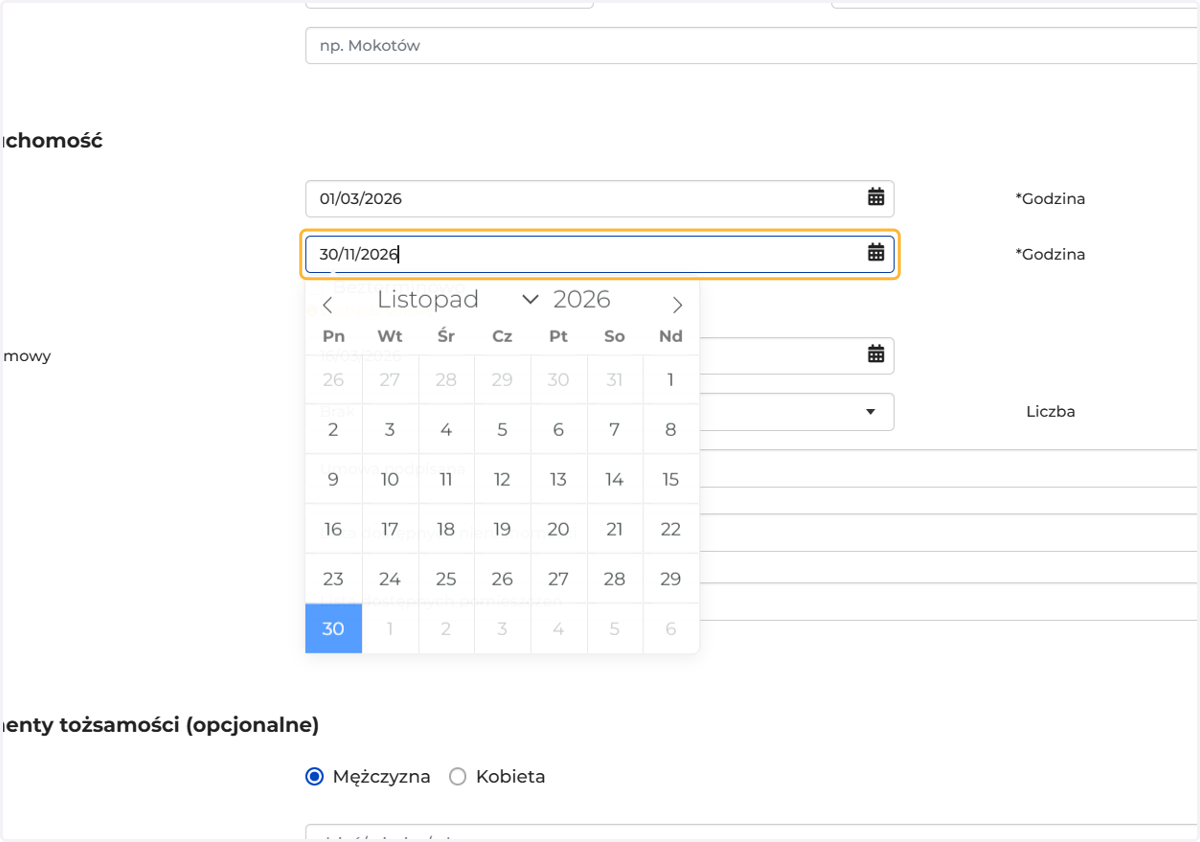Select the Mężczyzna radio button
Viewport: 1200px width, 842px height.
tap(314, 776)
